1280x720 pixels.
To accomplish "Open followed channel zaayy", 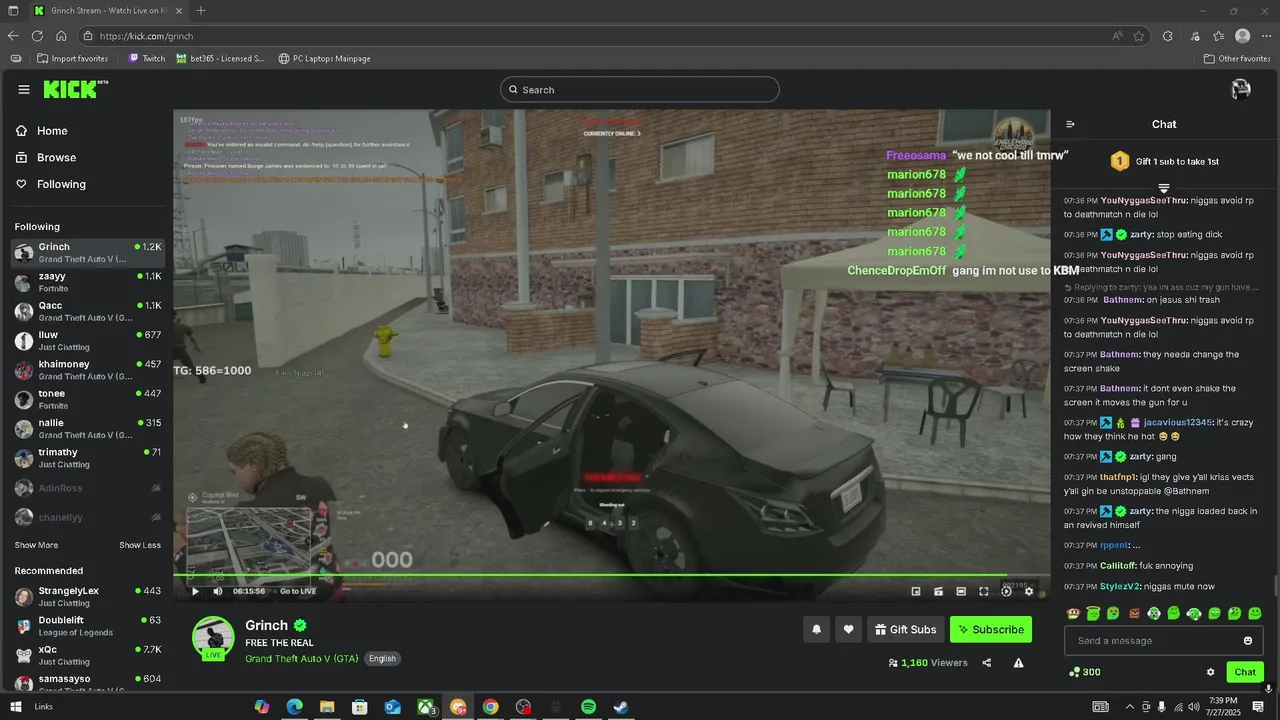I will 88,282.
